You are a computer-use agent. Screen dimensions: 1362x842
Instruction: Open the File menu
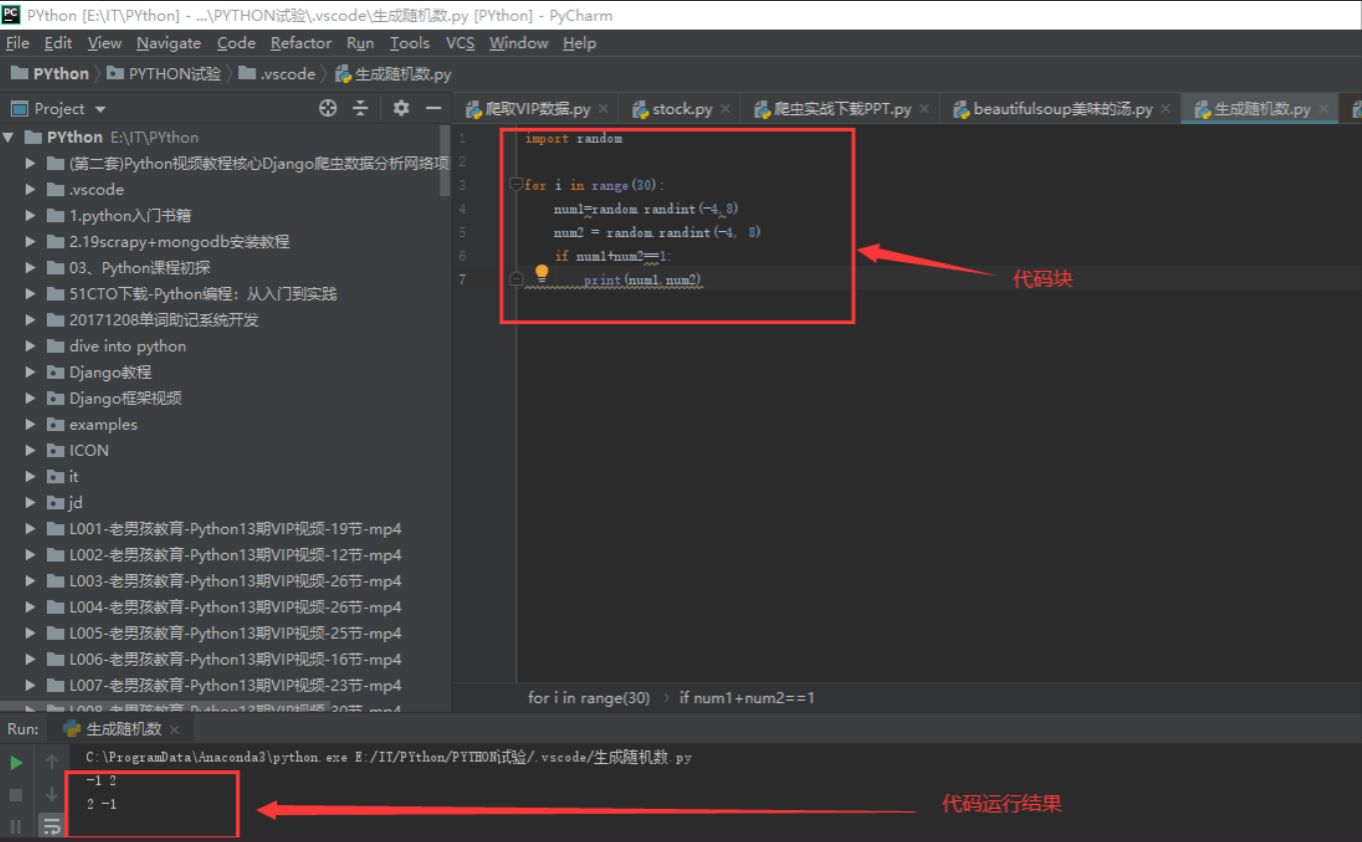tap(17, 43)
